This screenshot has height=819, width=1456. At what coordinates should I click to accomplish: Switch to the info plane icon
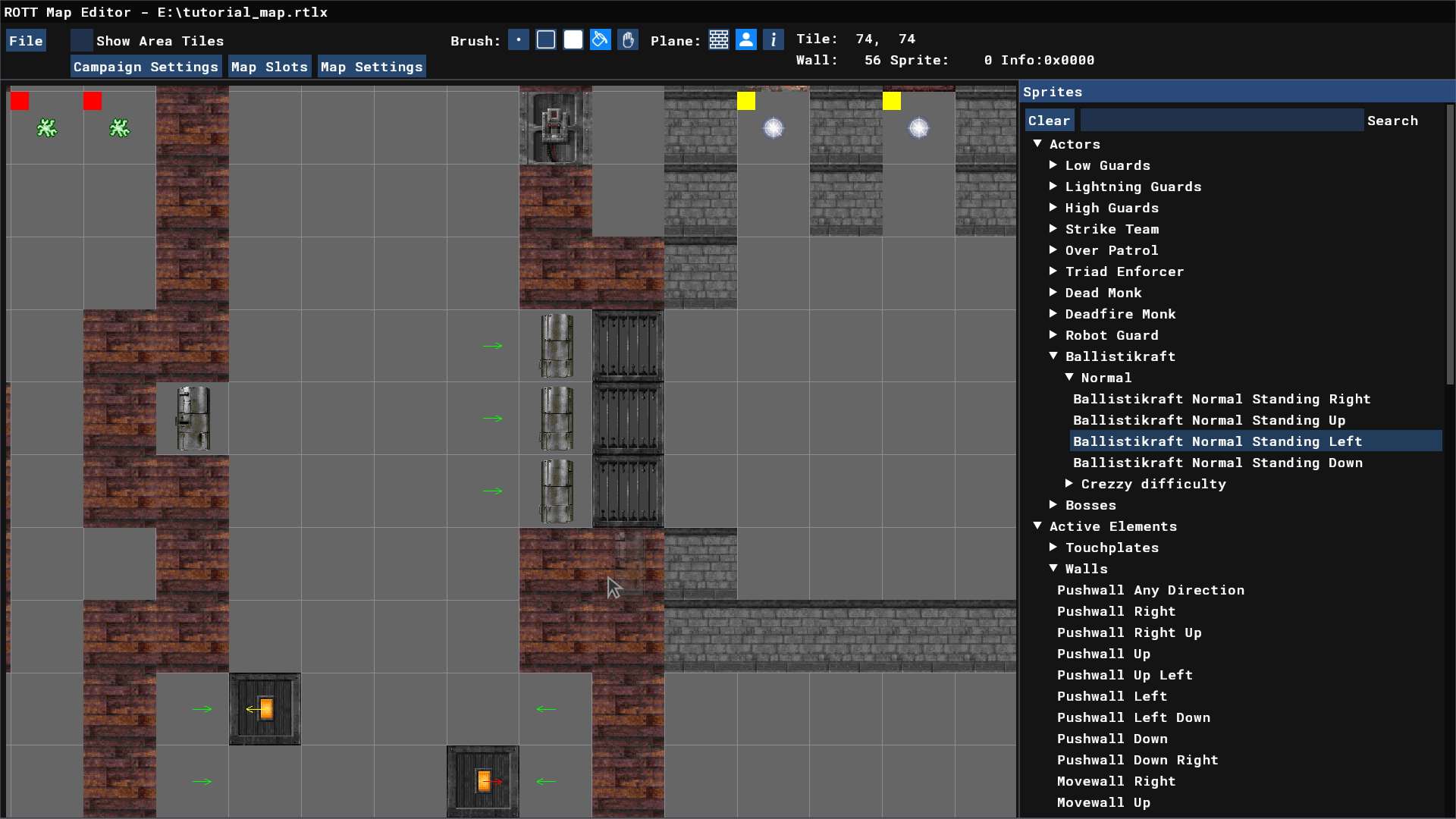(x=773, y=40)
